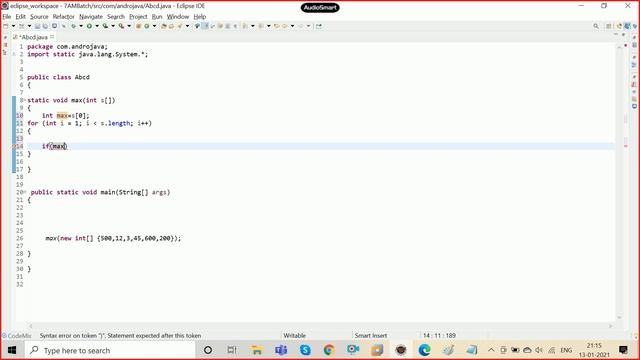Open the Project menu
The width and height of the screenshot is (640, 360).
click(x=138, y=17)
